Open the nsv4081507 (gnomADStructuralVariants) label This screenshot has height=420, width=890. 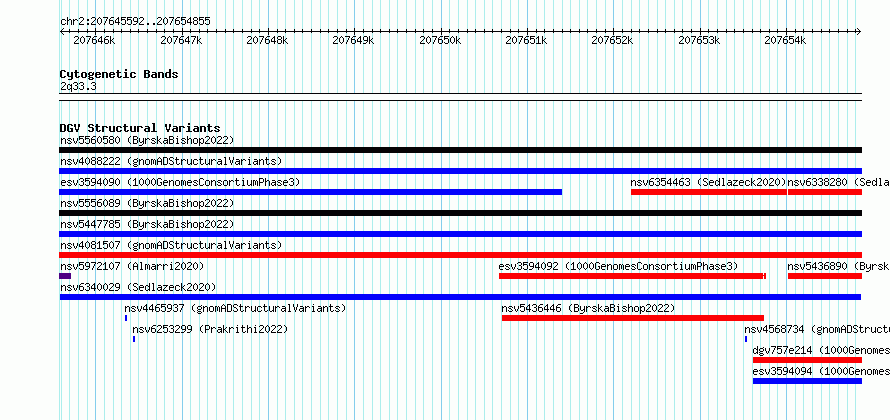171,245
